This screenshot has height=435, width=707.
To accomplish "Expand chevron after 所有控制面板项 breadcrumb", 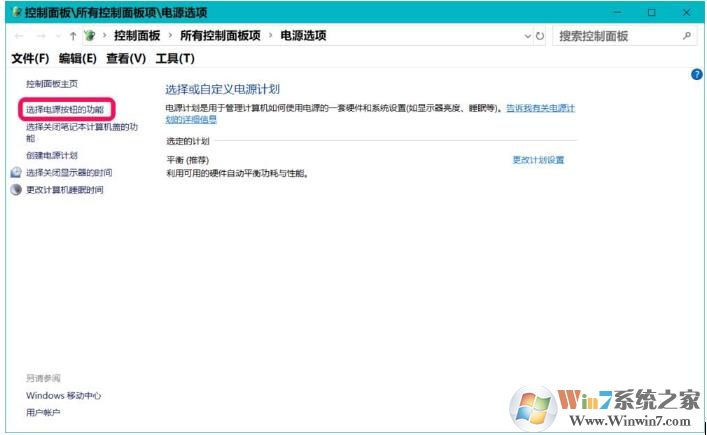I will pos(271,36).
